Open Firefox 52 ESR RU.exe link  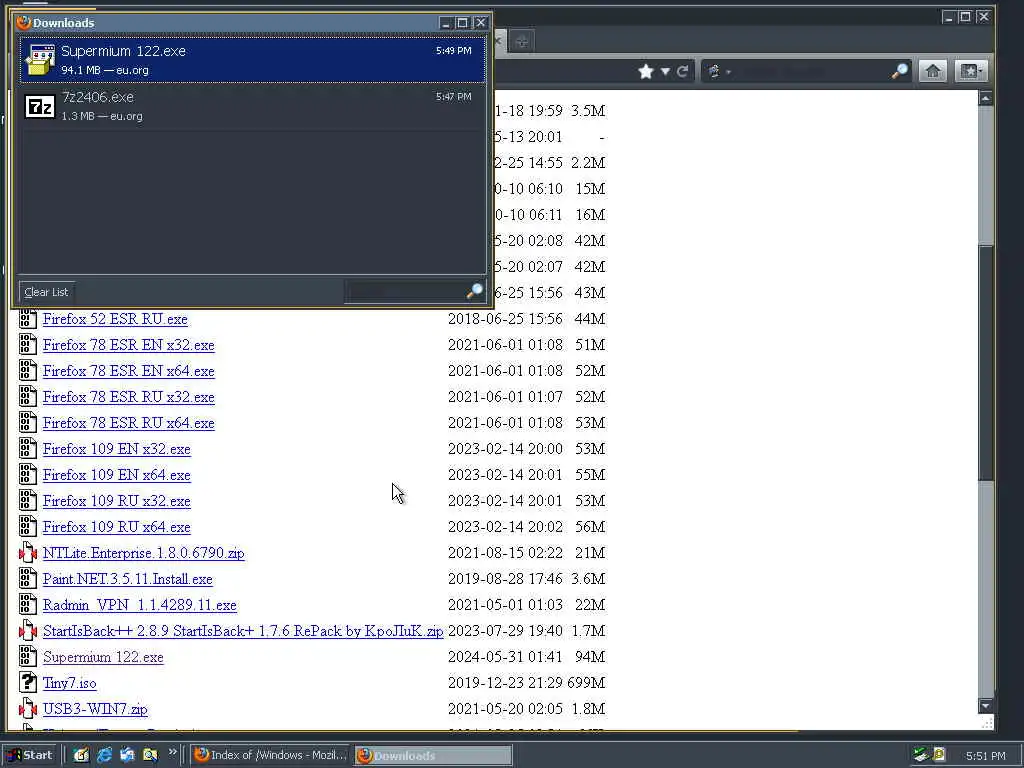115,319
